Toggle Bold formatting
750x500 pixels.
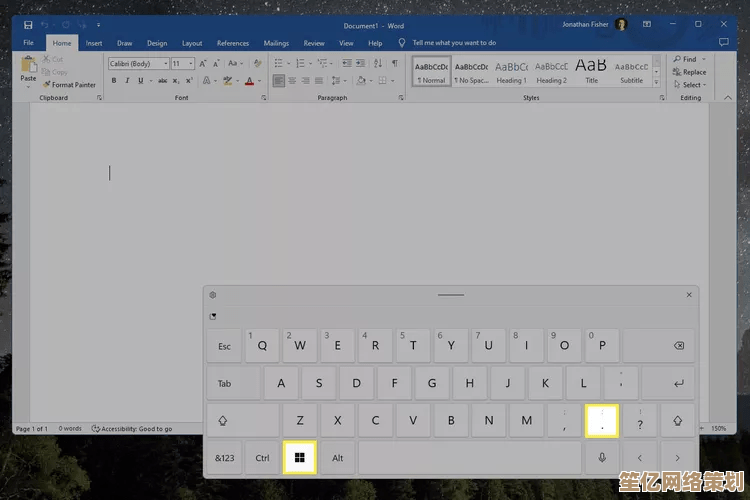[114, 80]
